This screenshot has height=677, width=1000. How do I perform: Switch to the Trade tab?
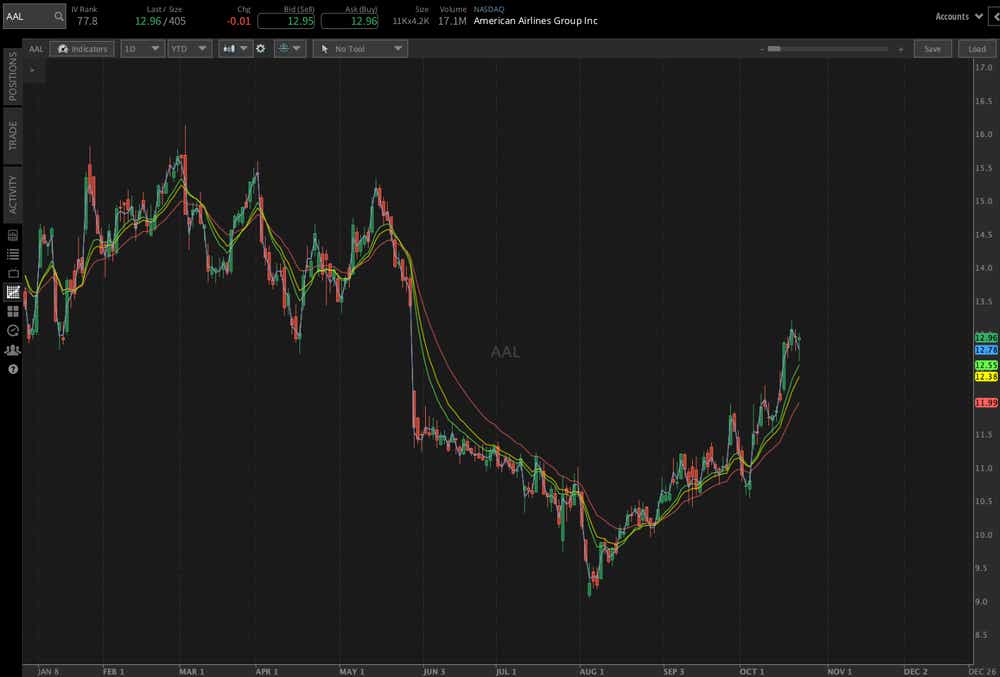pos(12,136)
